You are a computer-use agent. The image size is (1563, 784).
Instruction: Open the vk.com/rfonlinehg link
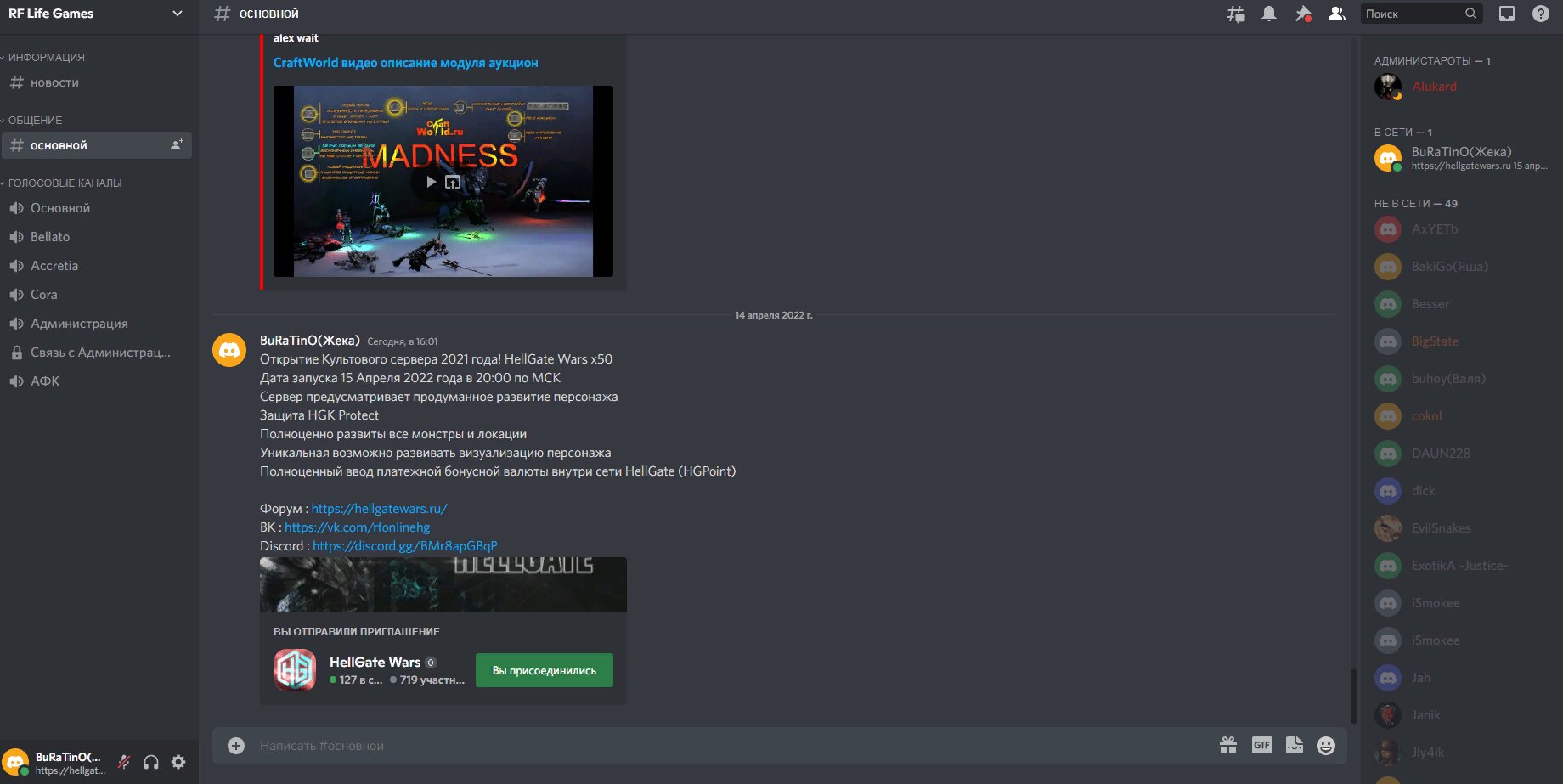pos(357,527)
